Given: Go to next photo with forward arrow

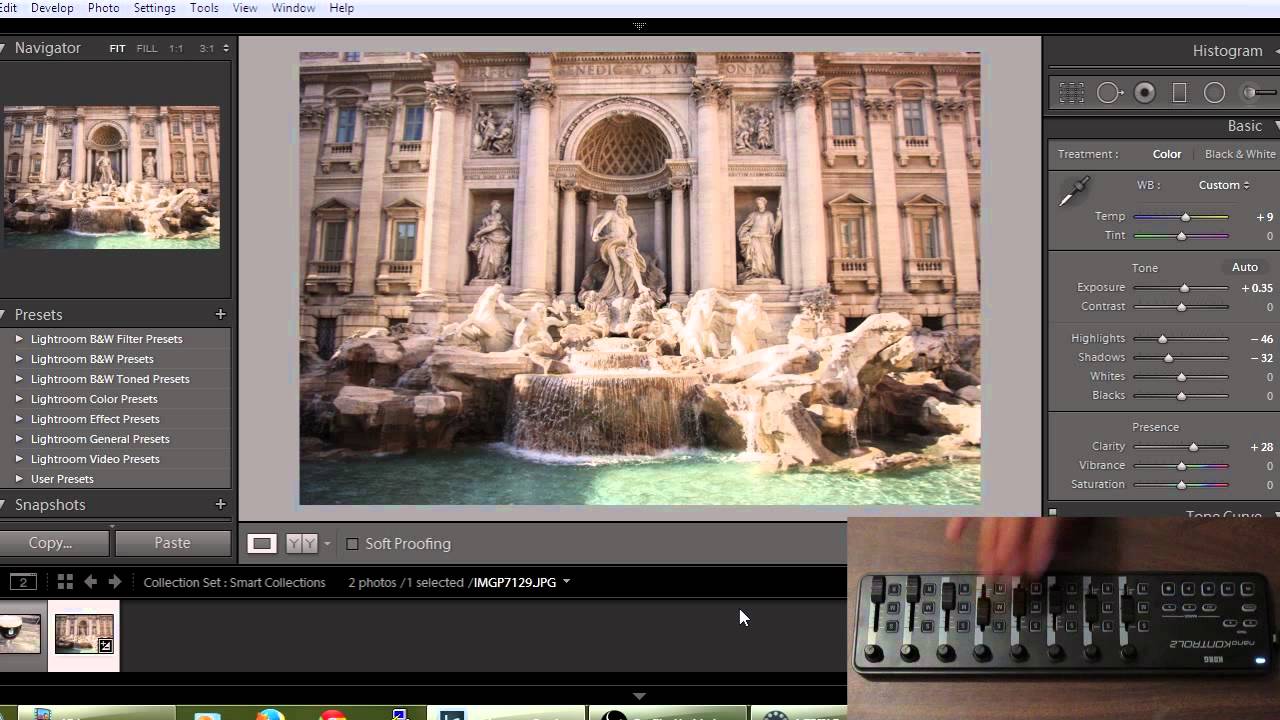Looking at the screenshot, I should (115, 582).
